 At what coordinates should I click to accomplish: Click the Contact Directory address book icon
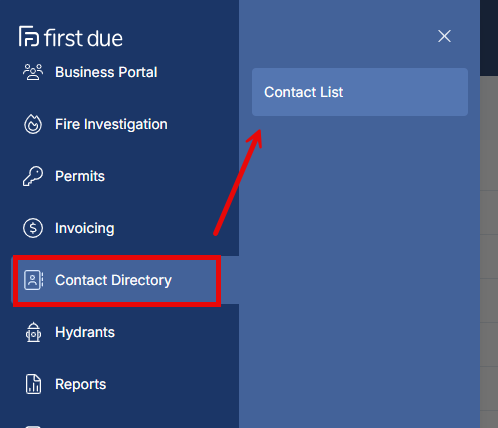[33, 280]
